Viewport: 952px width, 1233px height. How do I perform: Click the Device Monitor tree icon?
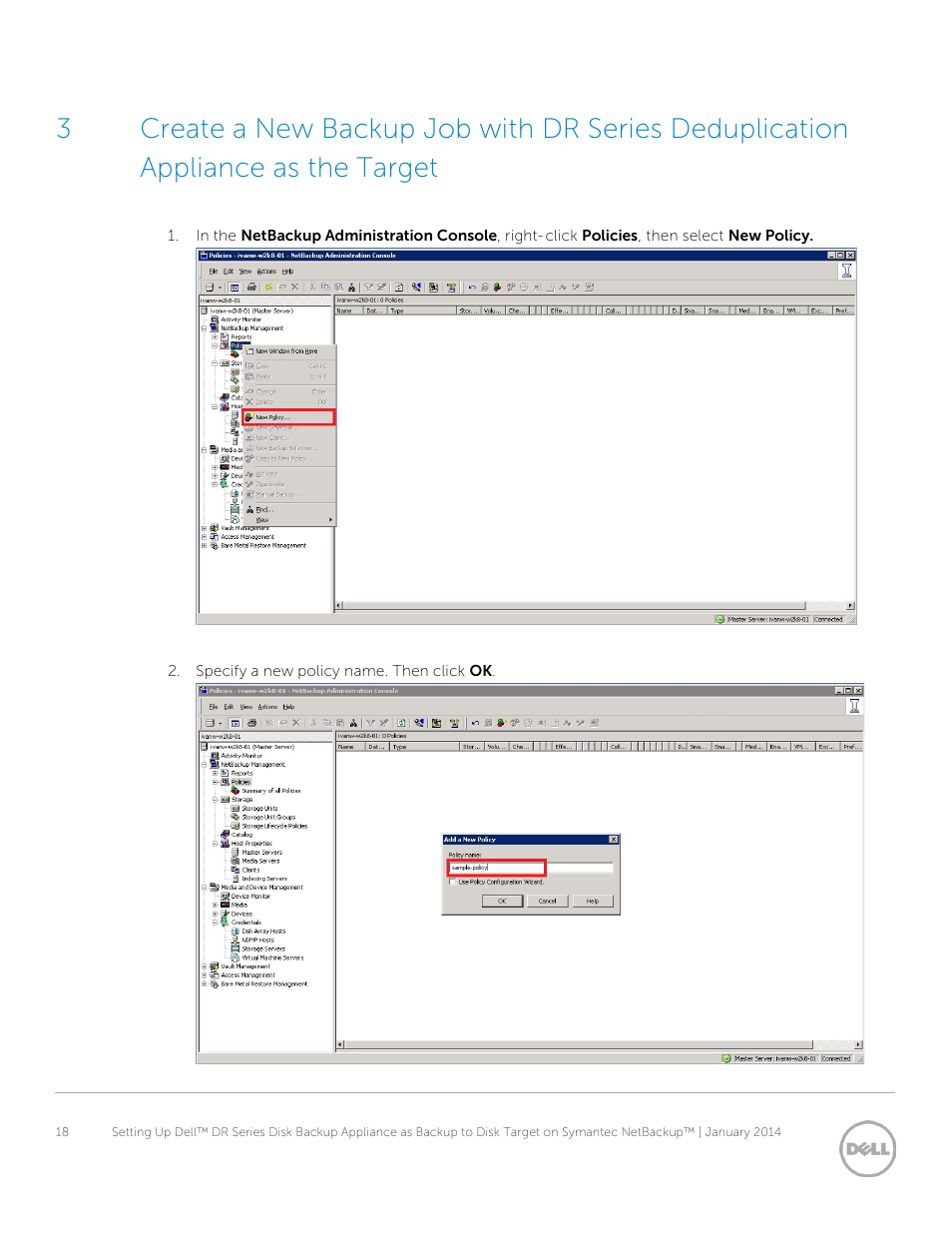pyautogui.click(x=225, y=897)
